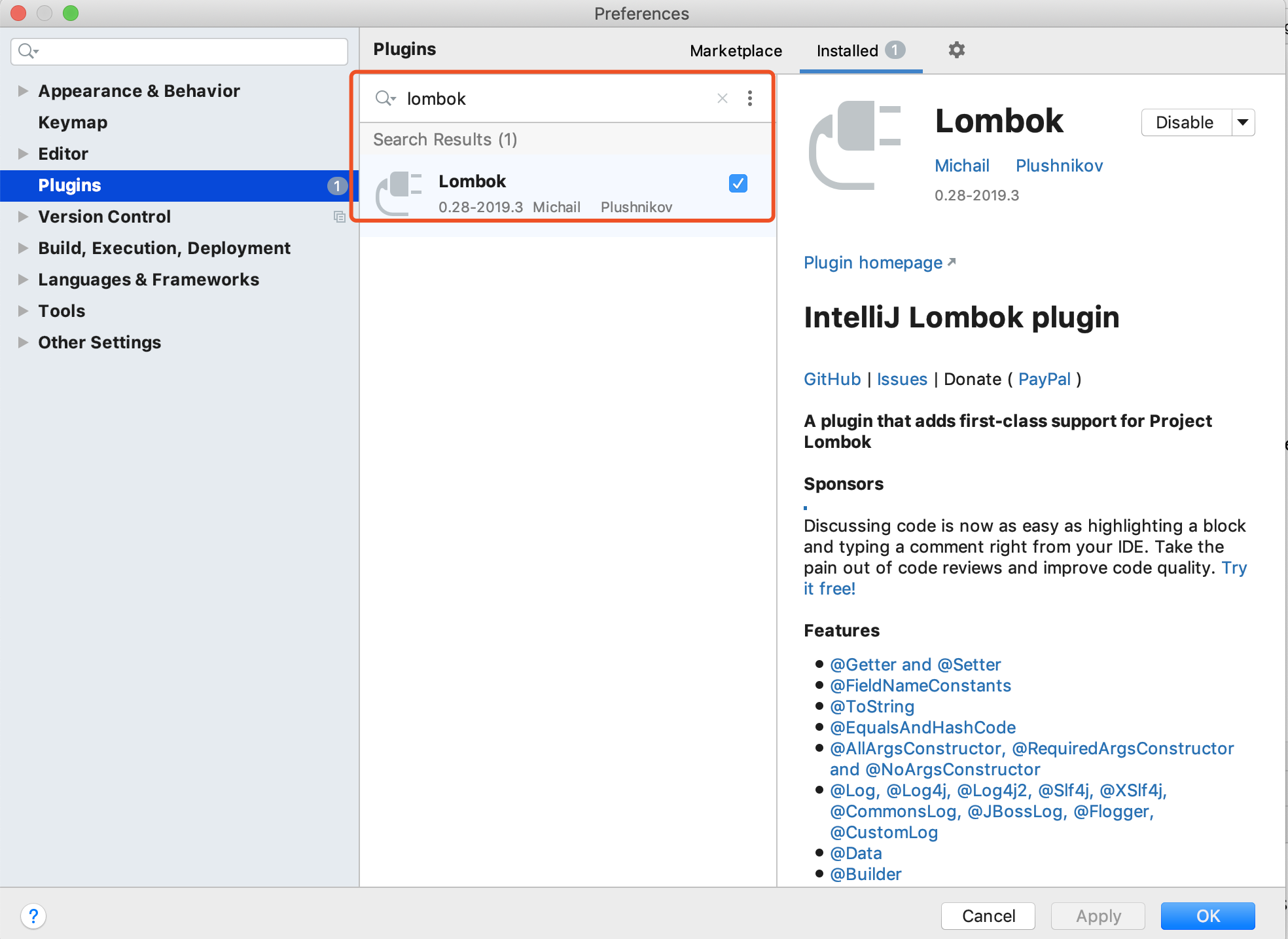Select Plugins in settings tree
1288x939 pixels.
click(179, 185)
